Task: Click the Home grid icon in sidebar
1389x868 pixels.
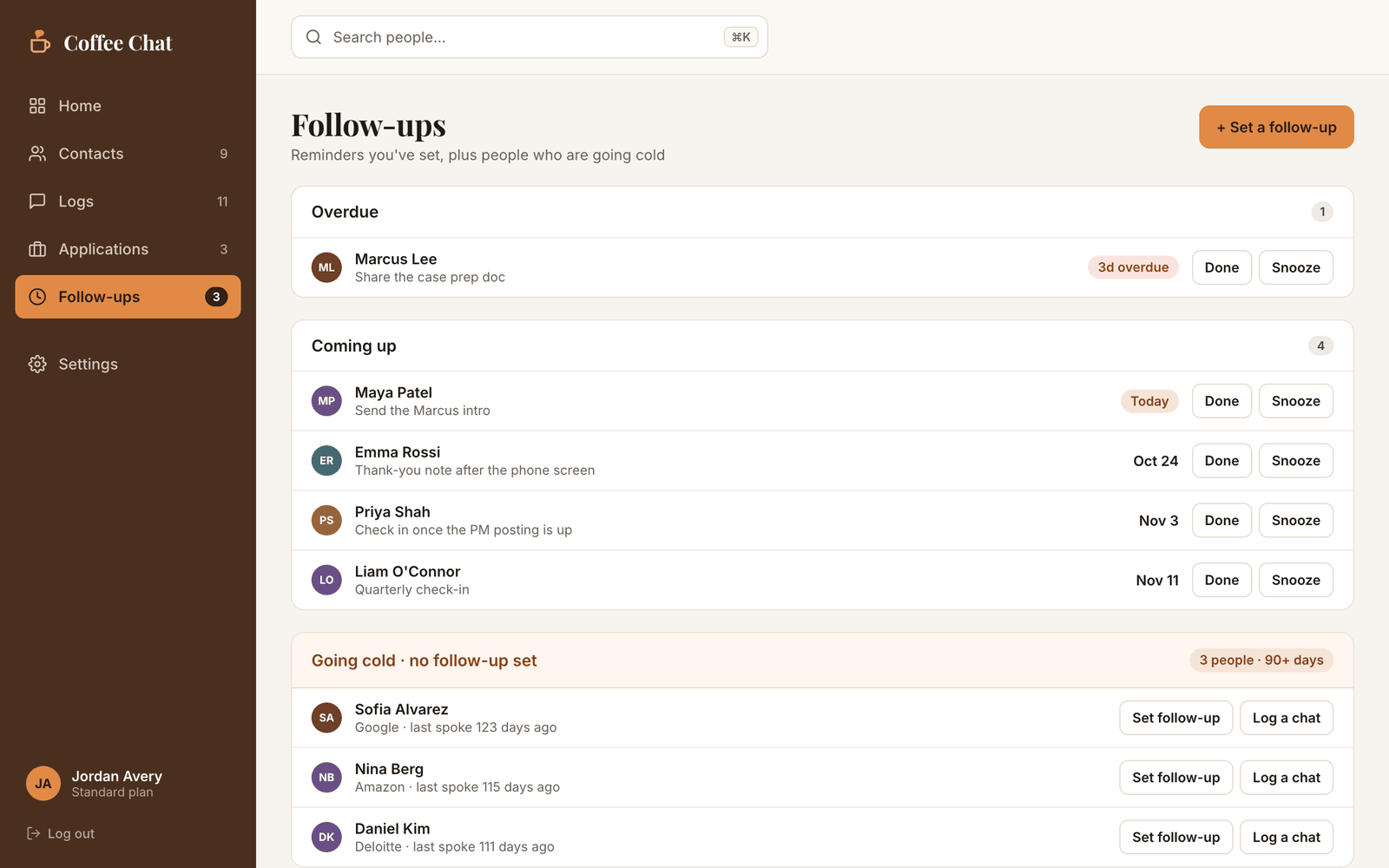Action: [37, 106]
